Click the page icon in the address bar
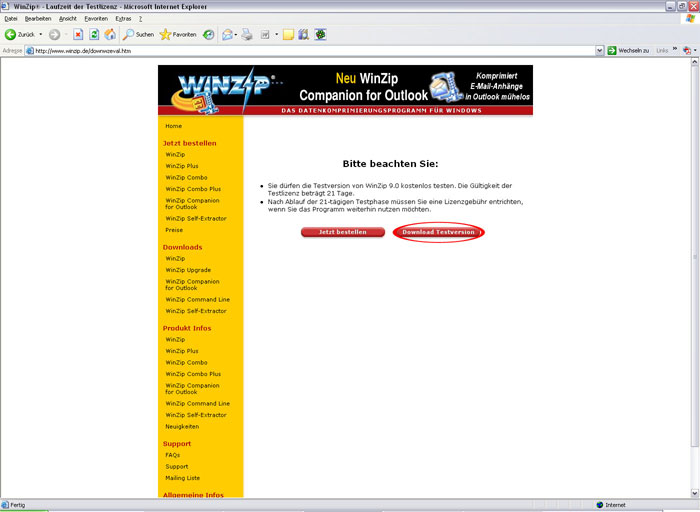This screenshot has width=700, height=512. [x=30, y=51]
